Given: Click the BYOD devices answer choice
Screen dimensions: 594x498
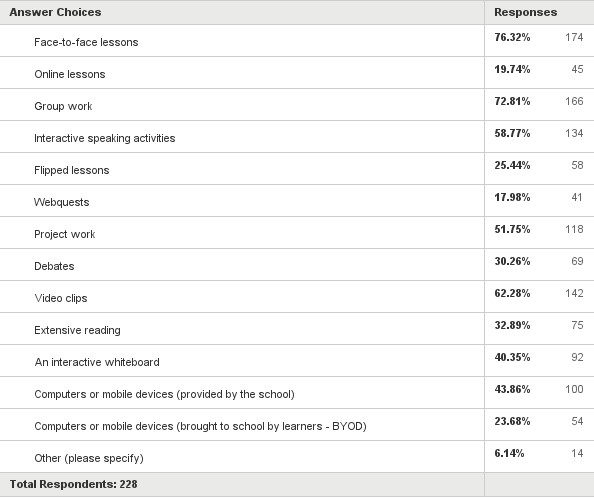Looking at the screenshot, I should (200, 426).
